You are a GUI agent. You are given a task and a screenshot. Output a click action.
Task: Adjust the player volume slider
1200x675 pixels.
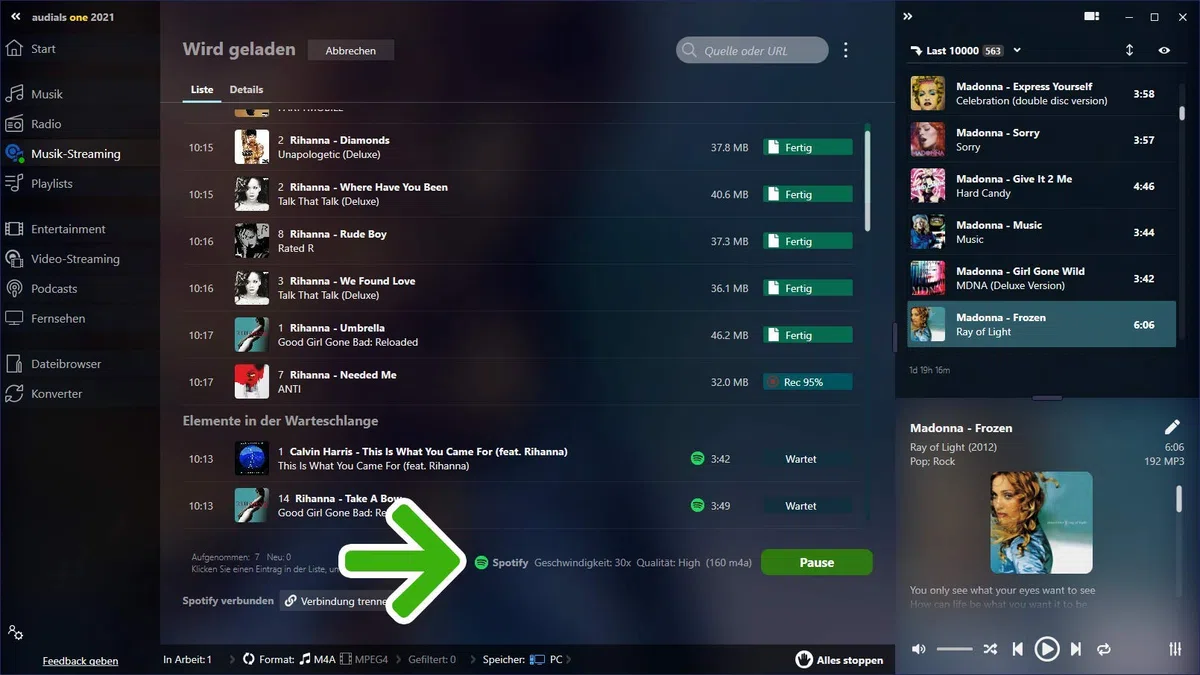(954, 649)
